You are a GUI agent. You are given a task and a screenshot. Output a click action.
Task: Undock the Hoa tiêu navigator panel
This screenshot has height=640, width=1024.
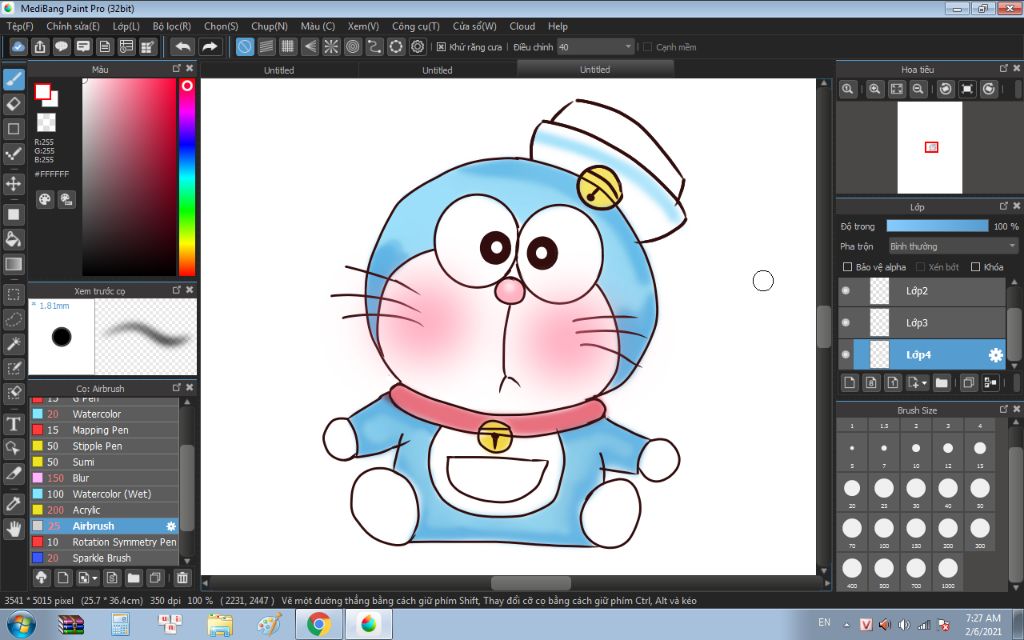(x=1004, y=69)
